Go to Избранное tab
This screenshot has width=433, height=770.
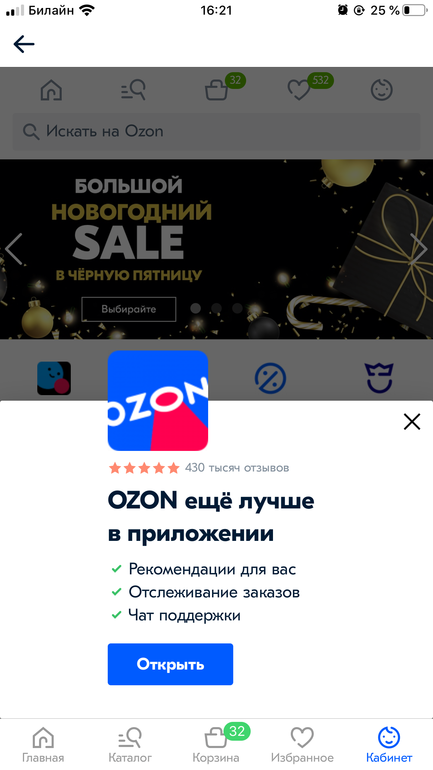(302, 744)
